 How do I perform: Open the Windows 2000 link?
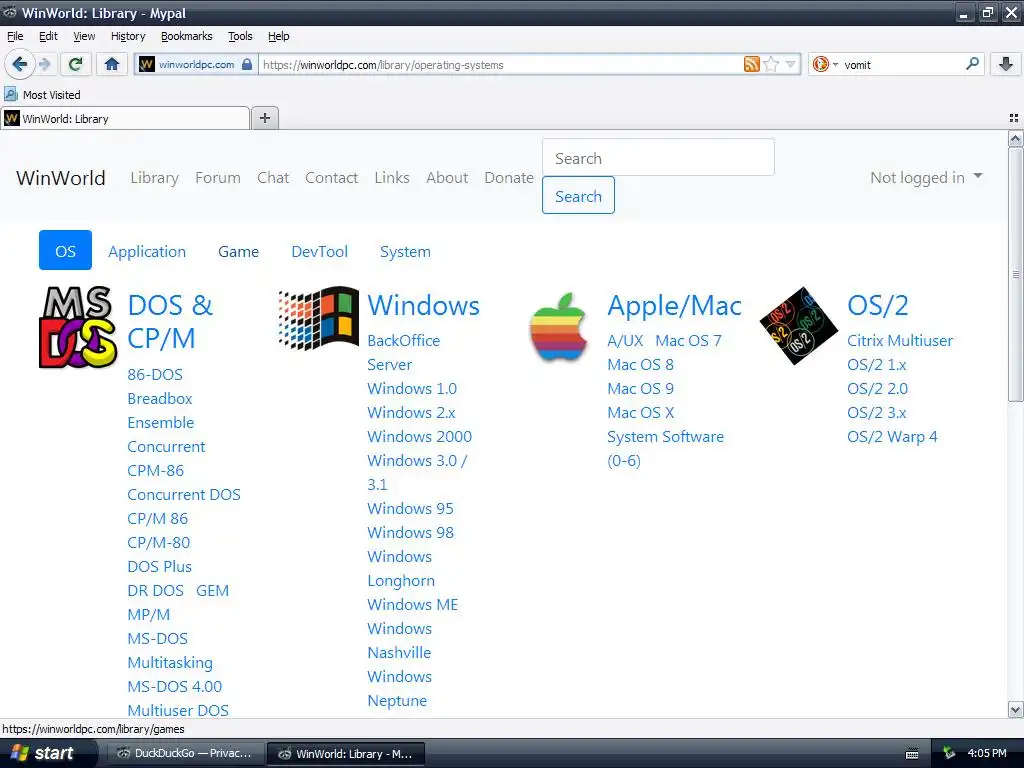click(419, 436)
